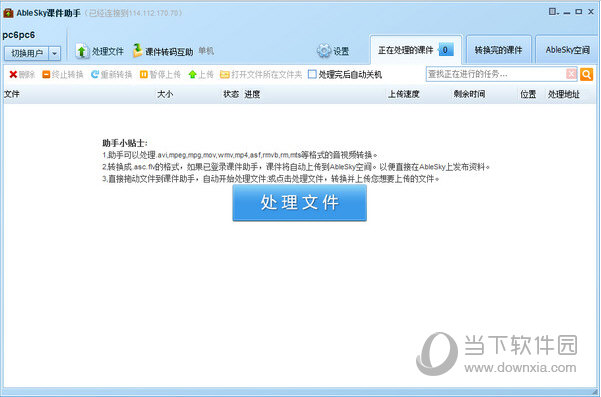Click the large 处理文件 blue button
This screenshot has width=601, height=397.
pos(299,203)
